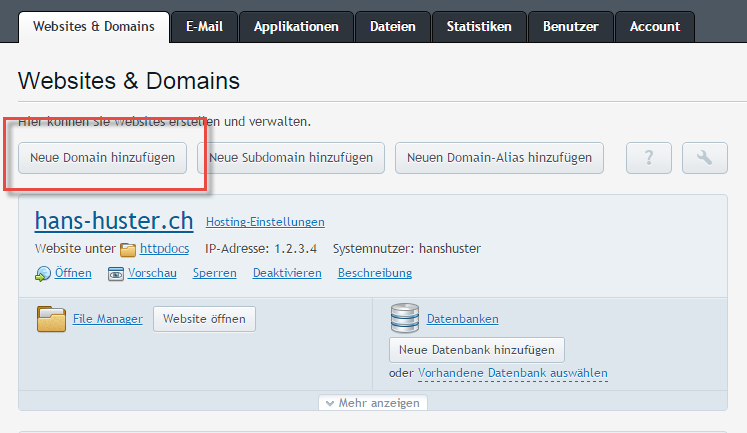Click the Öffnen globe icon
The height and width of the screenshot is (433, 747).
42,273
